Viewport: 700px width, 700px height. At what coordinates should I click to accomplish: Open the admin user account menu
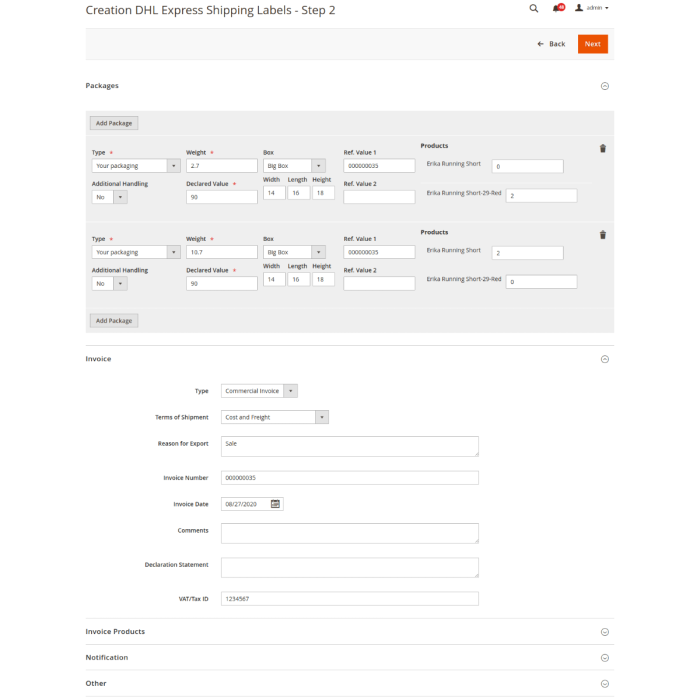point(592,8)
